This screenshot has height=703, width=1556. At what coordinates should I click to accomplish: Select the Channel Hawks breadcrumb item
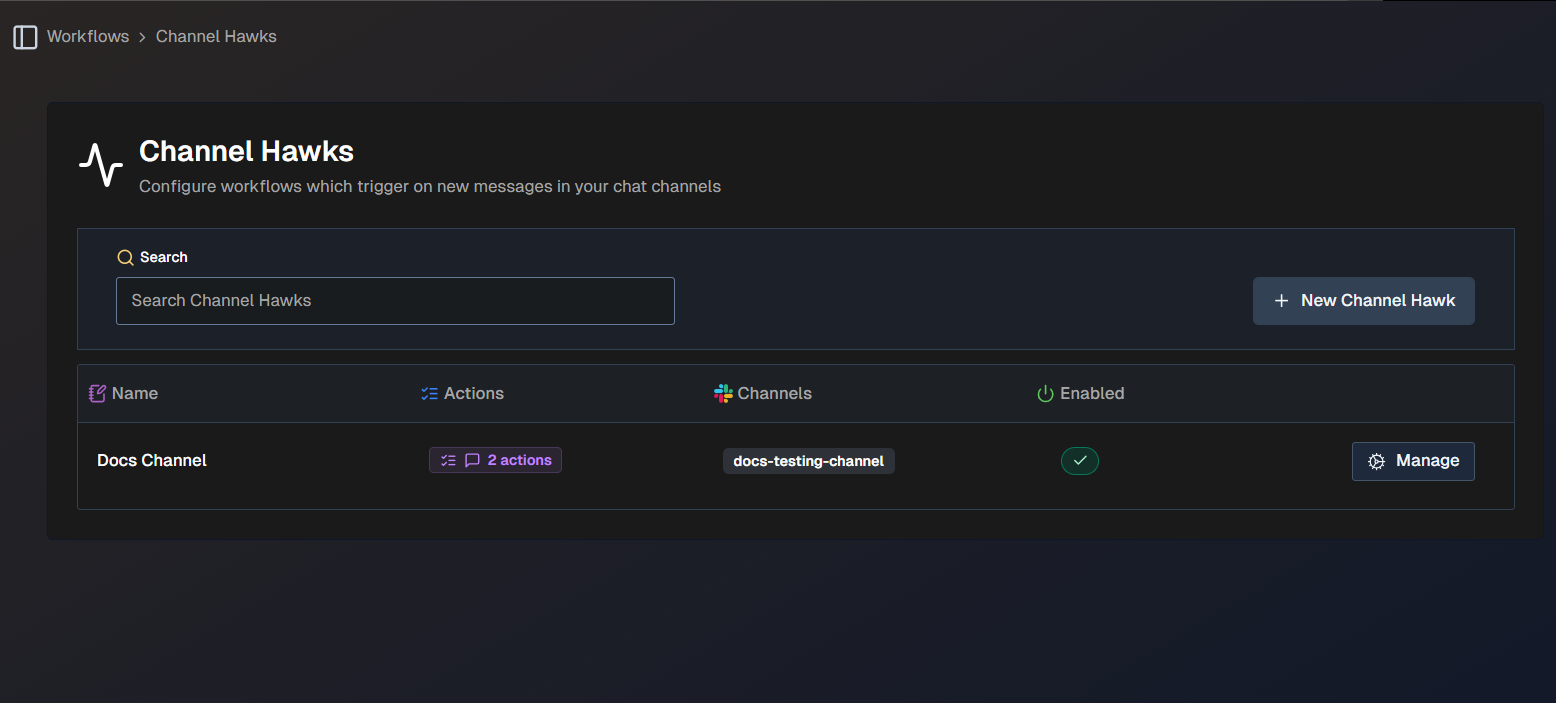click(216, 36)
